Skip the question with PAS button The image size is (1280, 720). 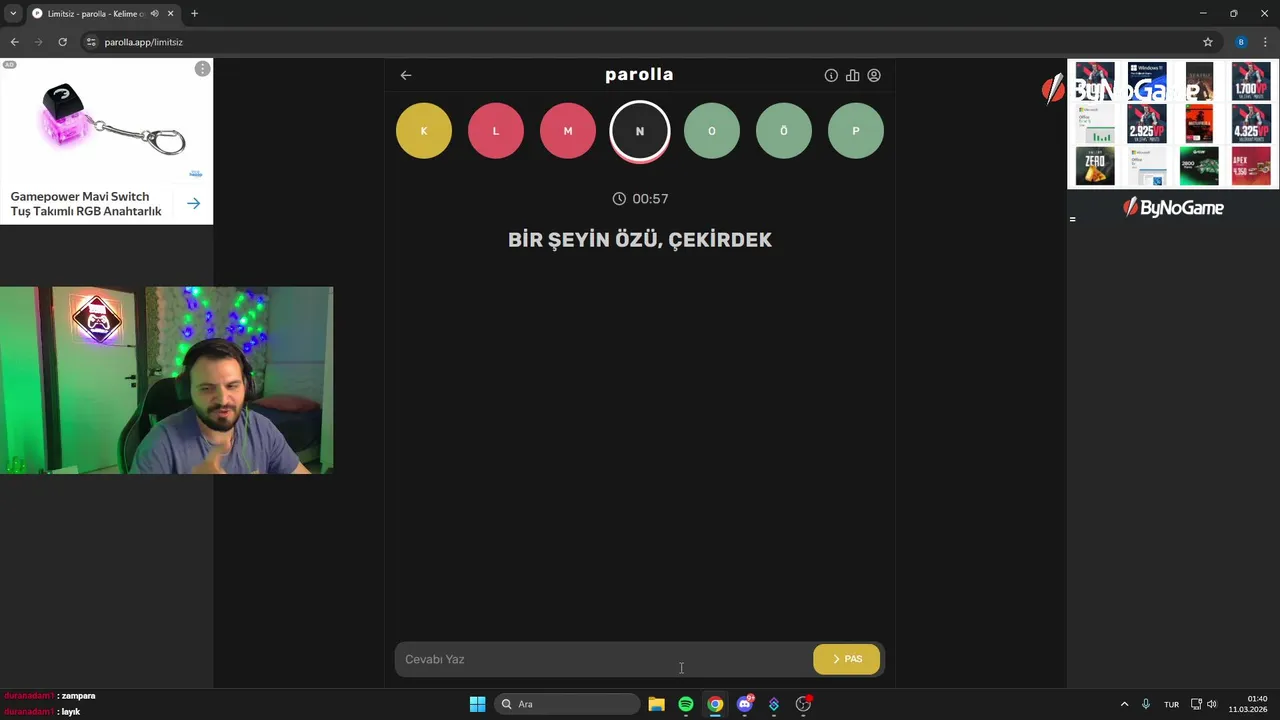click(x=847, y=659)
